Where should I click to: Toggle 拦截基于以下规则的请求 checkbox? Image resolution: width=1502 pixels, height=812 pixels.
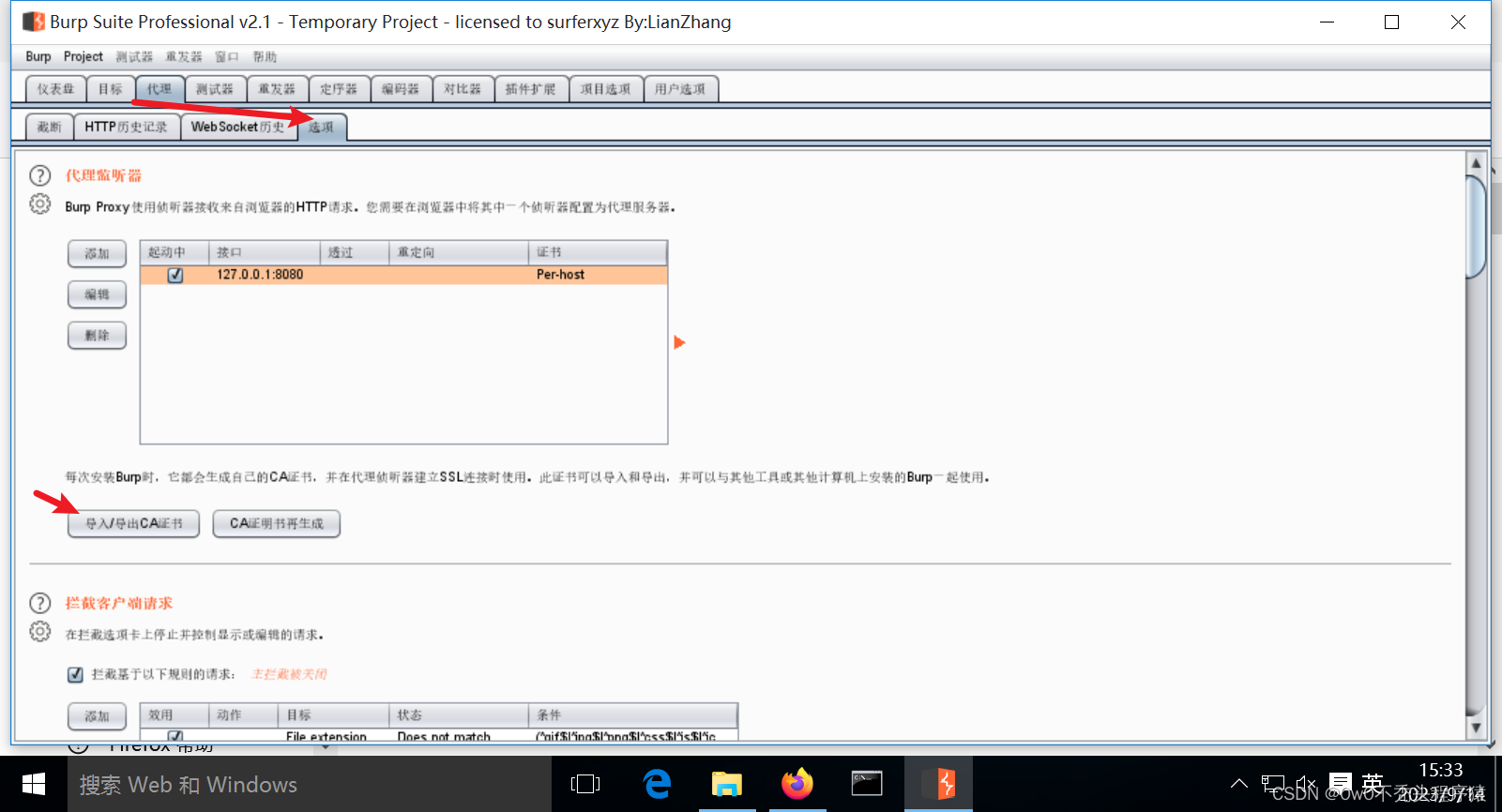coord(76,674)
